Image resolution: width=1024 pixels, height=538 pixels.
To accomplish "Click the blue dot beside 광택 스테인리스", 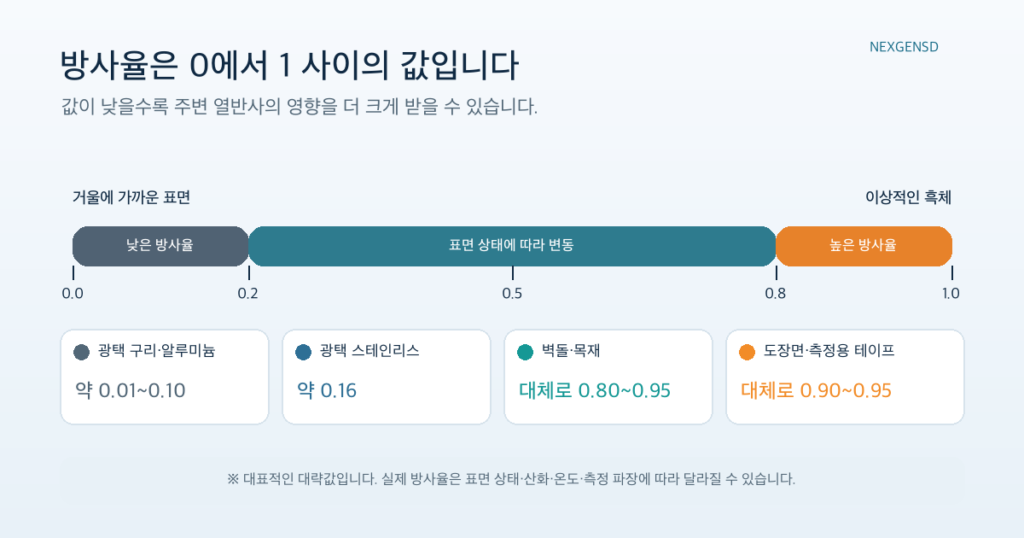I will (304, 353).
